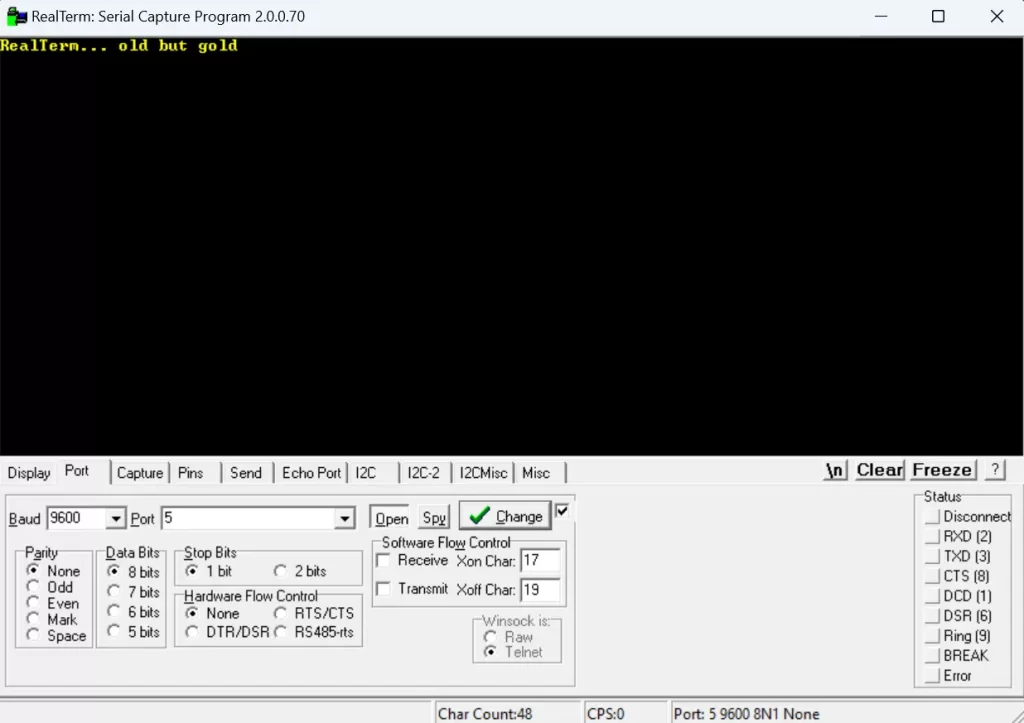Image resolution: width=1024 pixels, height=723 pixels.
Task: Select RTS/CTS hardware flow control
Action: click(314, 613)
